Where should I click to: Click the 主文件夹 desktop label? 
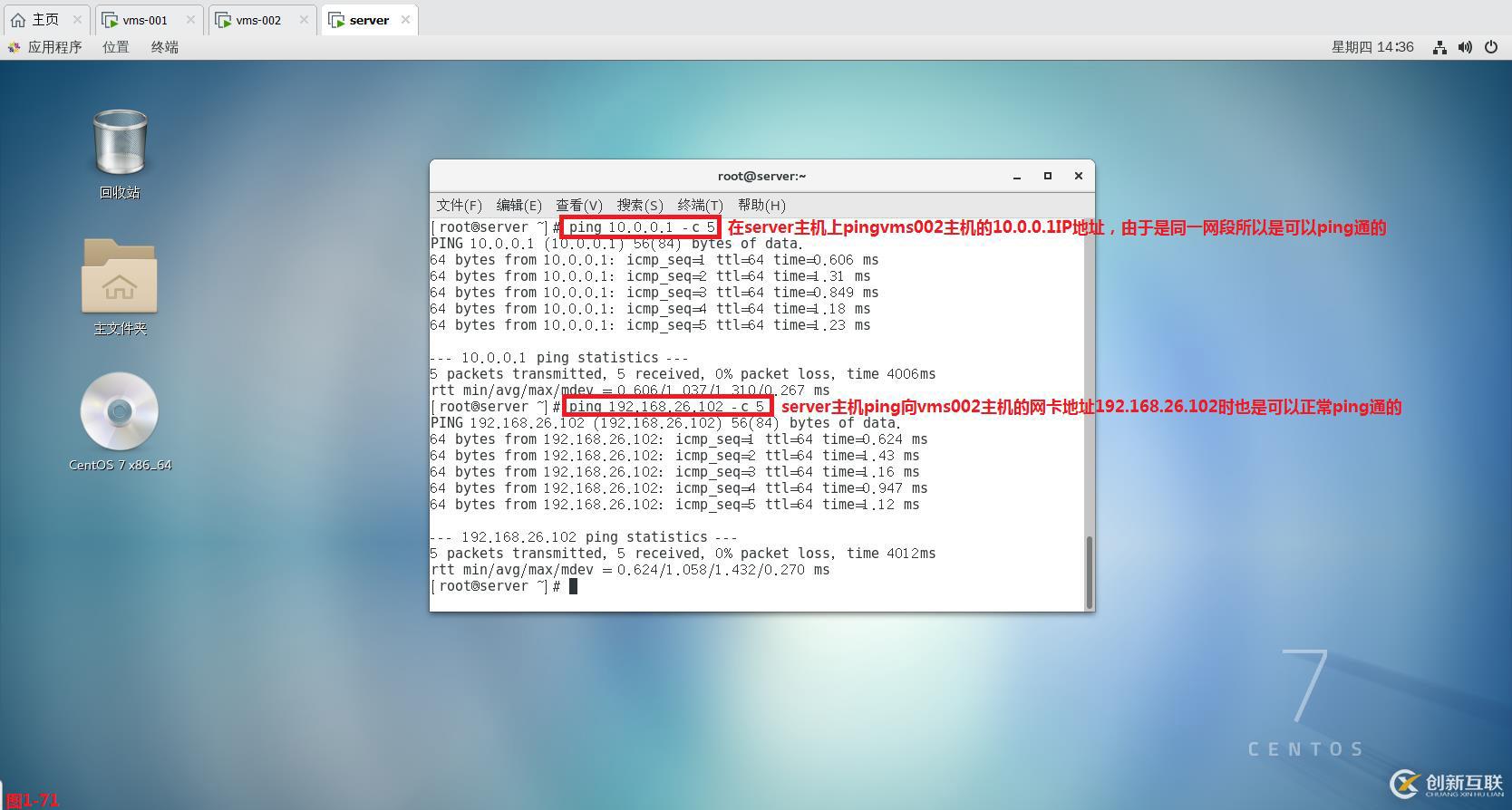[x=120, y=329]
